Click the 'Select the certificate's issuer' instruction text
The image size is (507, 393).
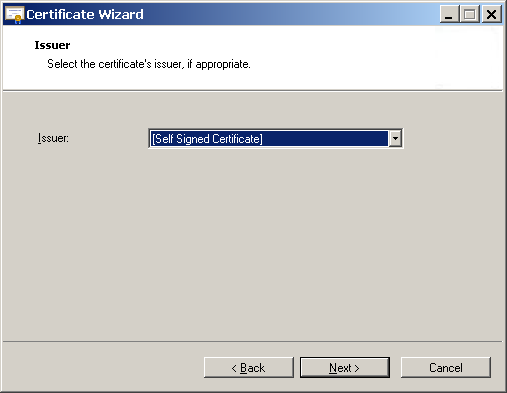click(149, 64)
